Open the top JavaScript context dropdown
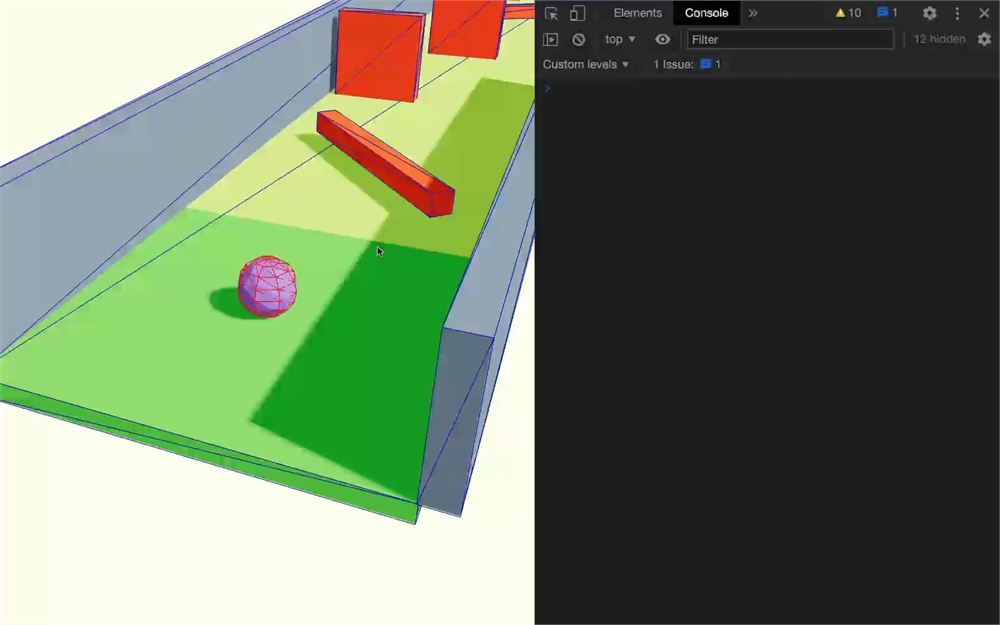The height and width of the screenshot is (625, 1000). [x=620, y=40]
